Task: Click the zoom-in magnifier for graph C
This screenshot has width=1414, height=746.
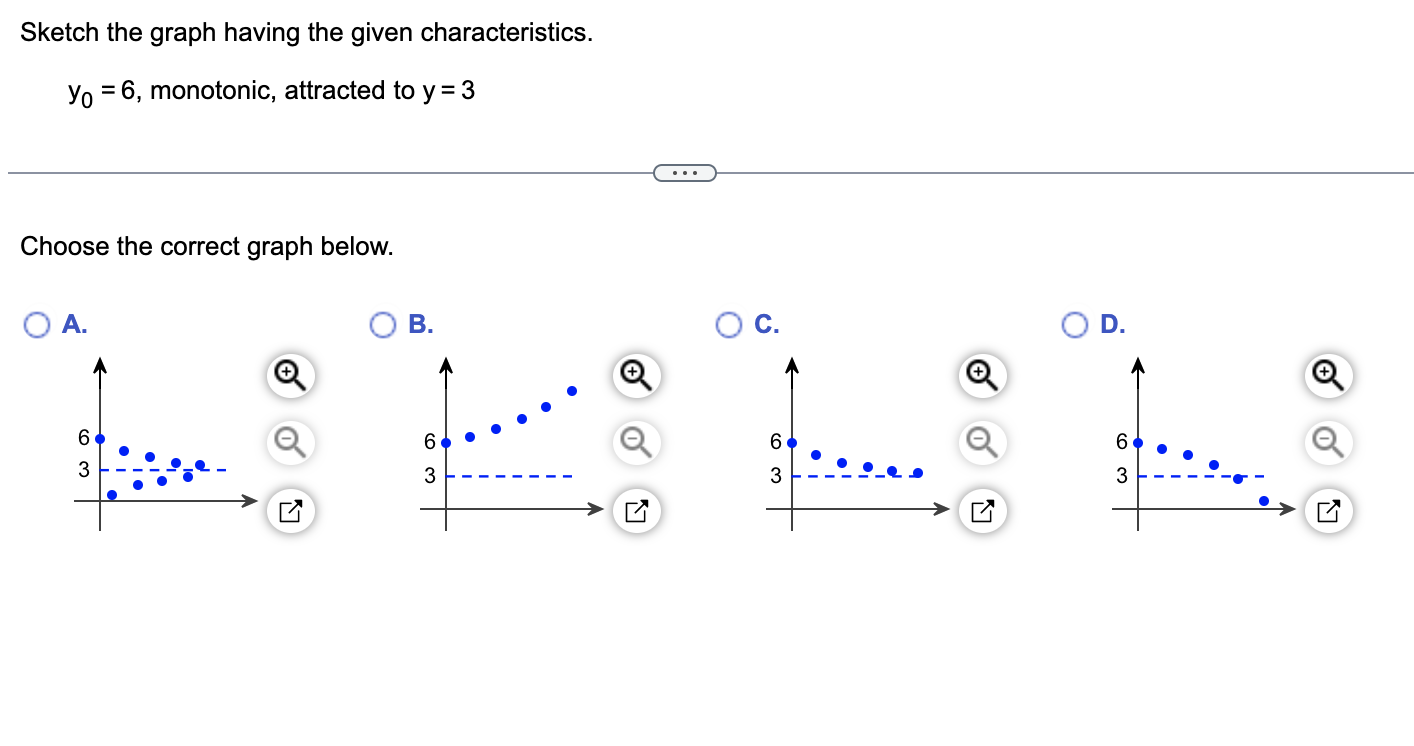Action: click(x=981, y=376)
